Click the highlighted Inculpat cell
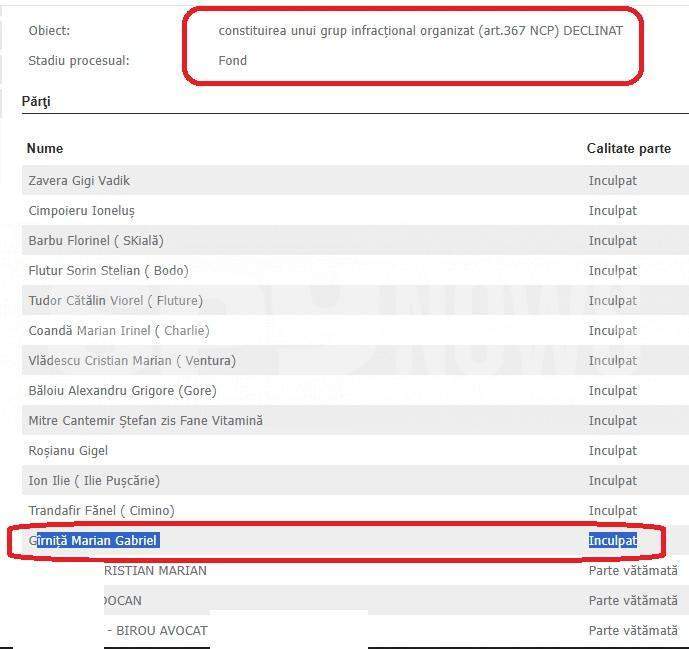This screenshot has height=649, width=689. 612,541
